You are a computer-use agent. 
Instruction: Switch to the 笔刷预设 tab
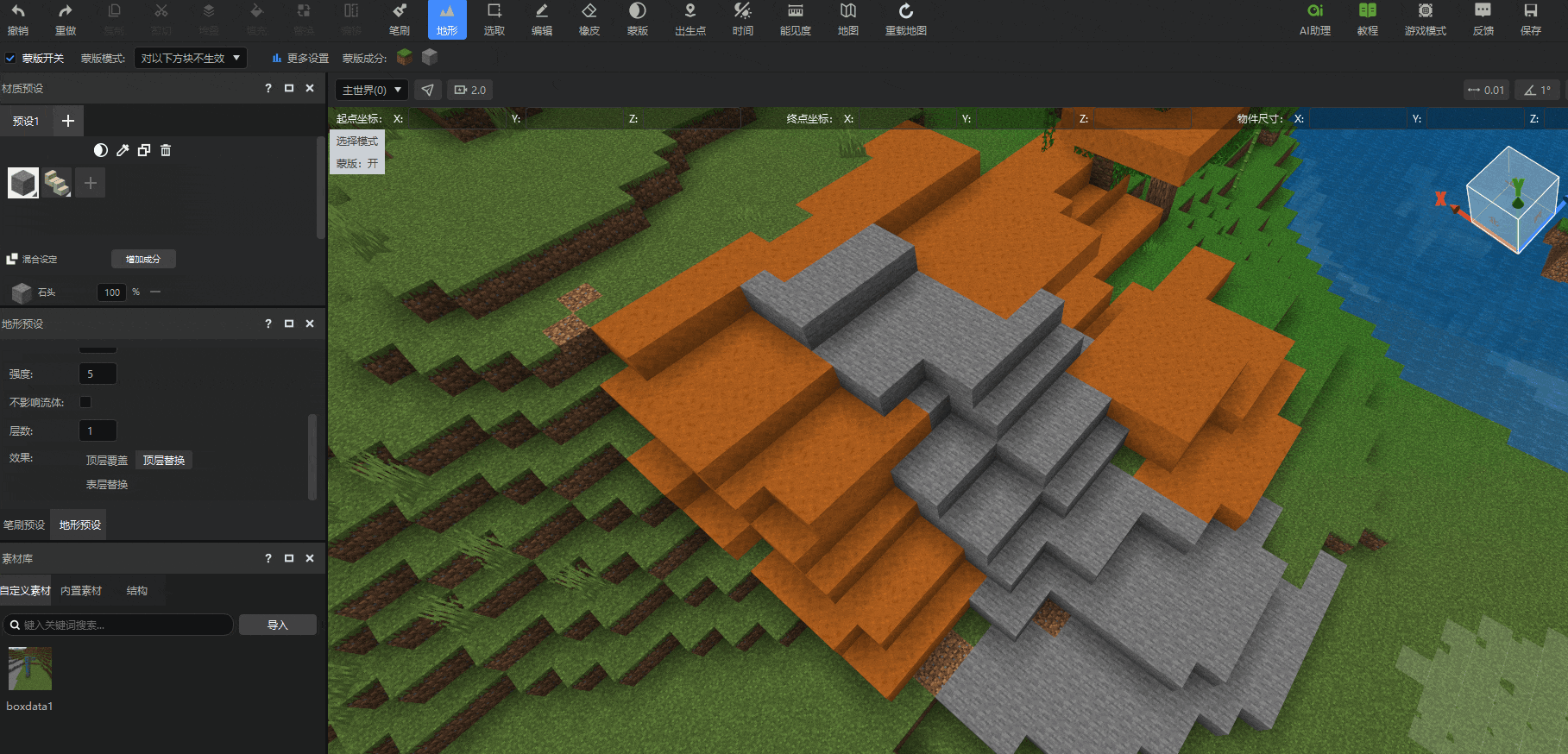(24, 525)
